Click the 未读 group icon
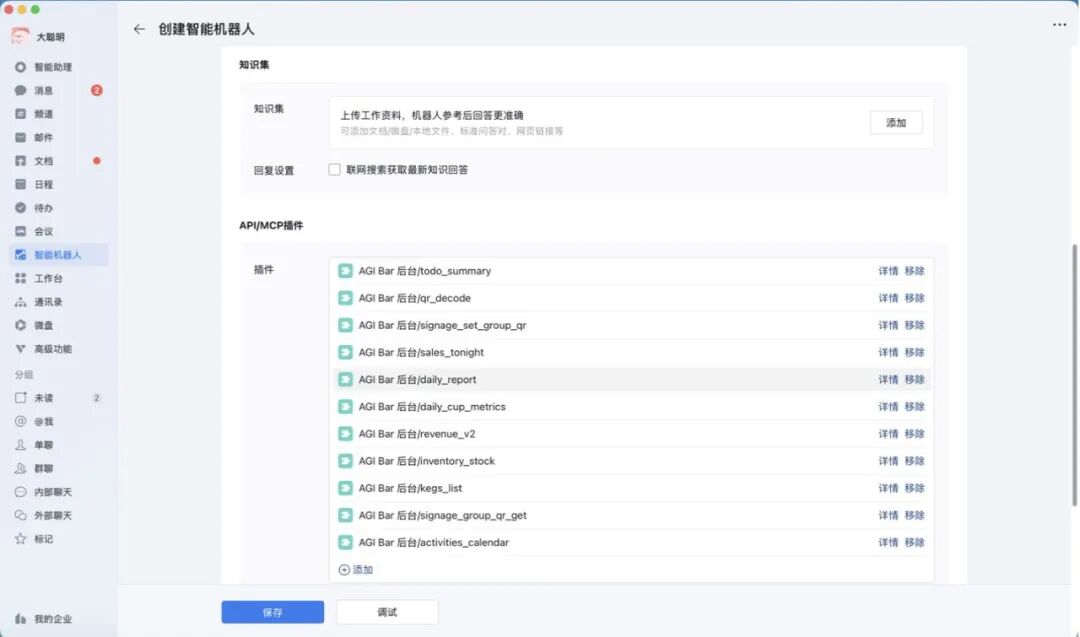 21,397
